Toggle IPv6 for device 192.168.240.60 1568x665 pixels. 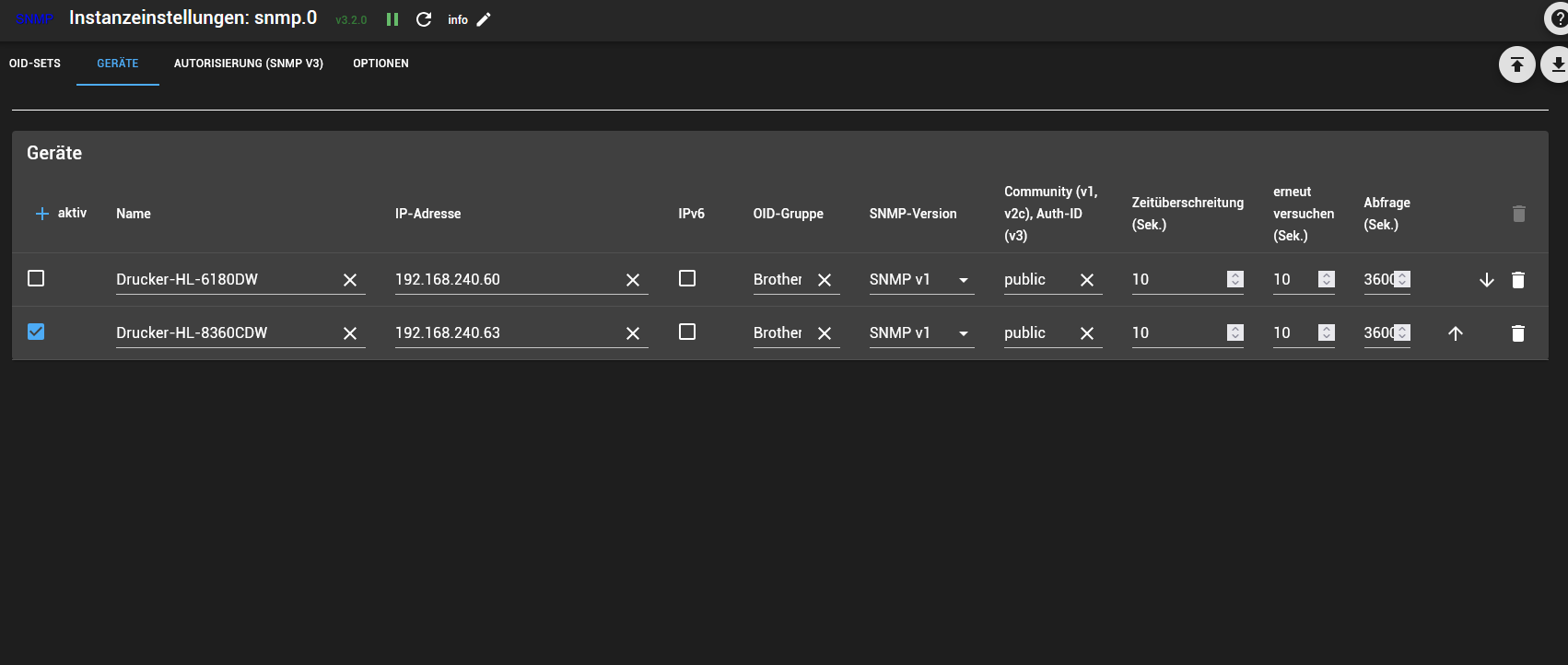tap(687, 278)
